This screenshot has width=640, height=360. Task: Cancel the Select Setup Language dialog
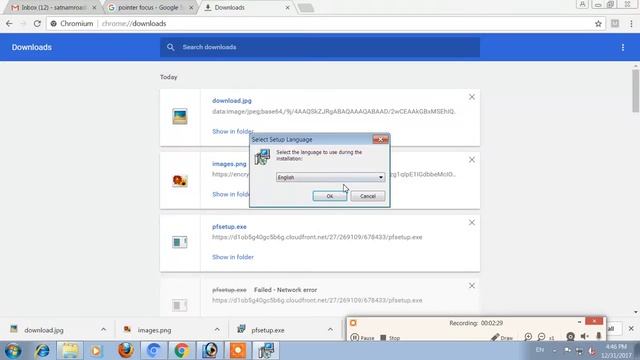[x=368, y=196]
